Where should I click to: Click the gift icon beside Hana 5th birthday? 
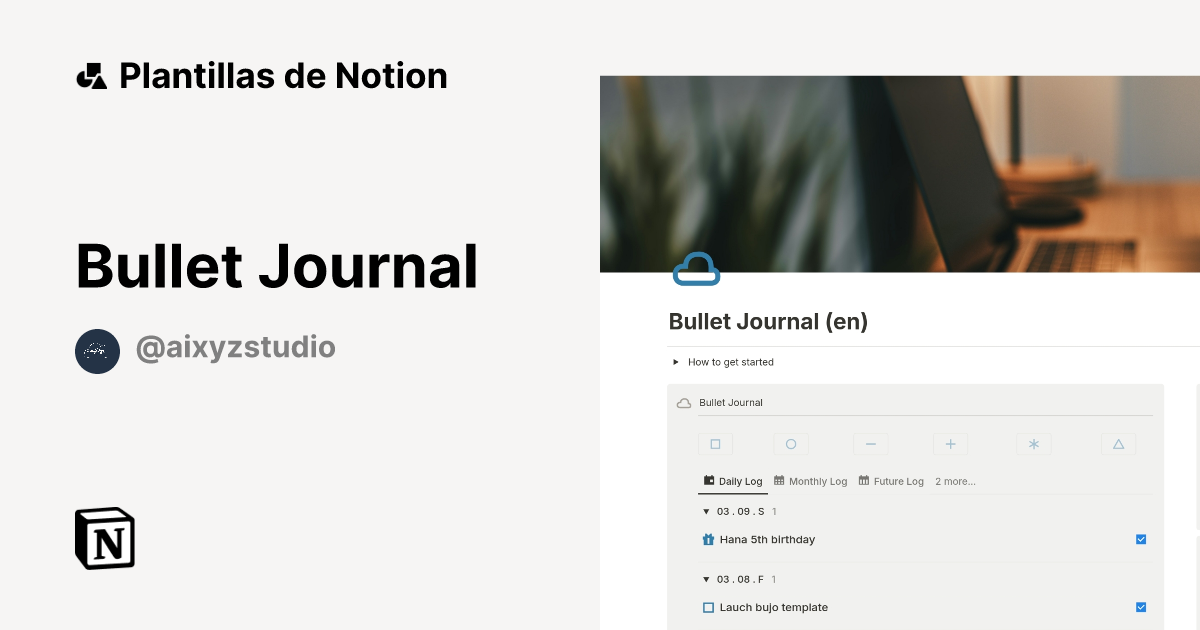coord(708,539)
